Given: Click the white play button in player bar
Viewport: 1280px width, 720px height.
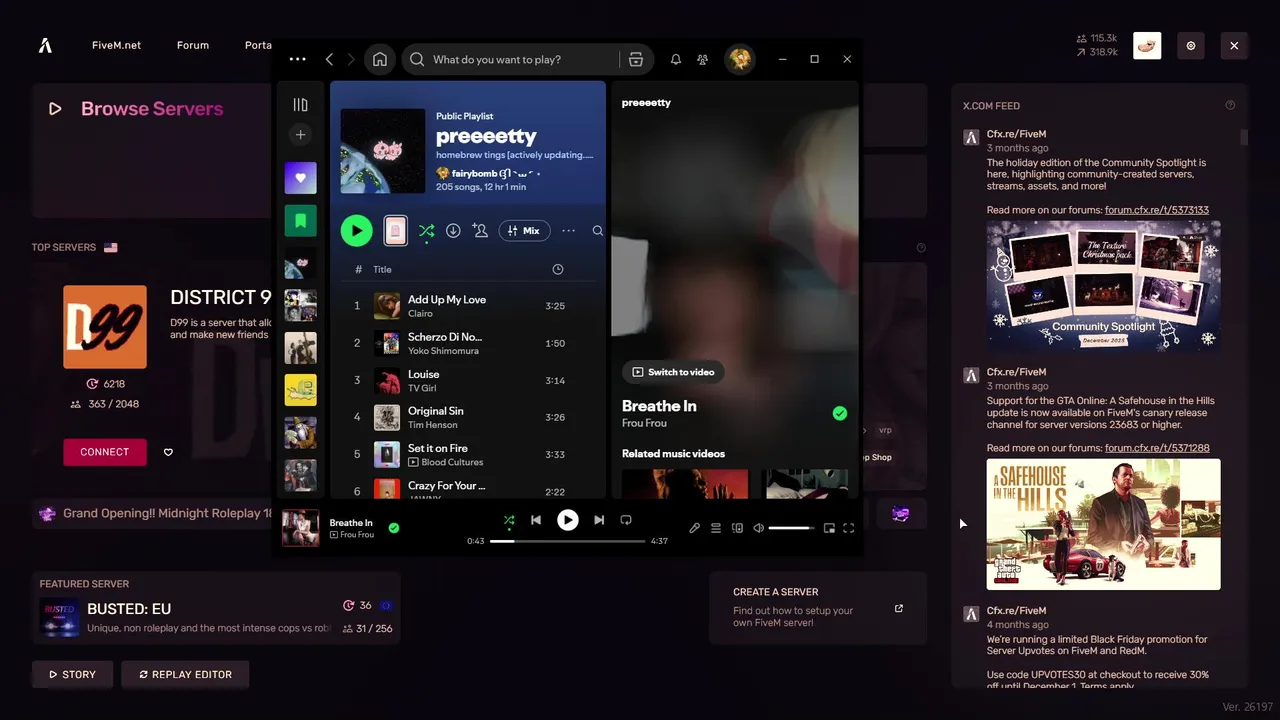Looking at the screenshot, I should [567, 520].
